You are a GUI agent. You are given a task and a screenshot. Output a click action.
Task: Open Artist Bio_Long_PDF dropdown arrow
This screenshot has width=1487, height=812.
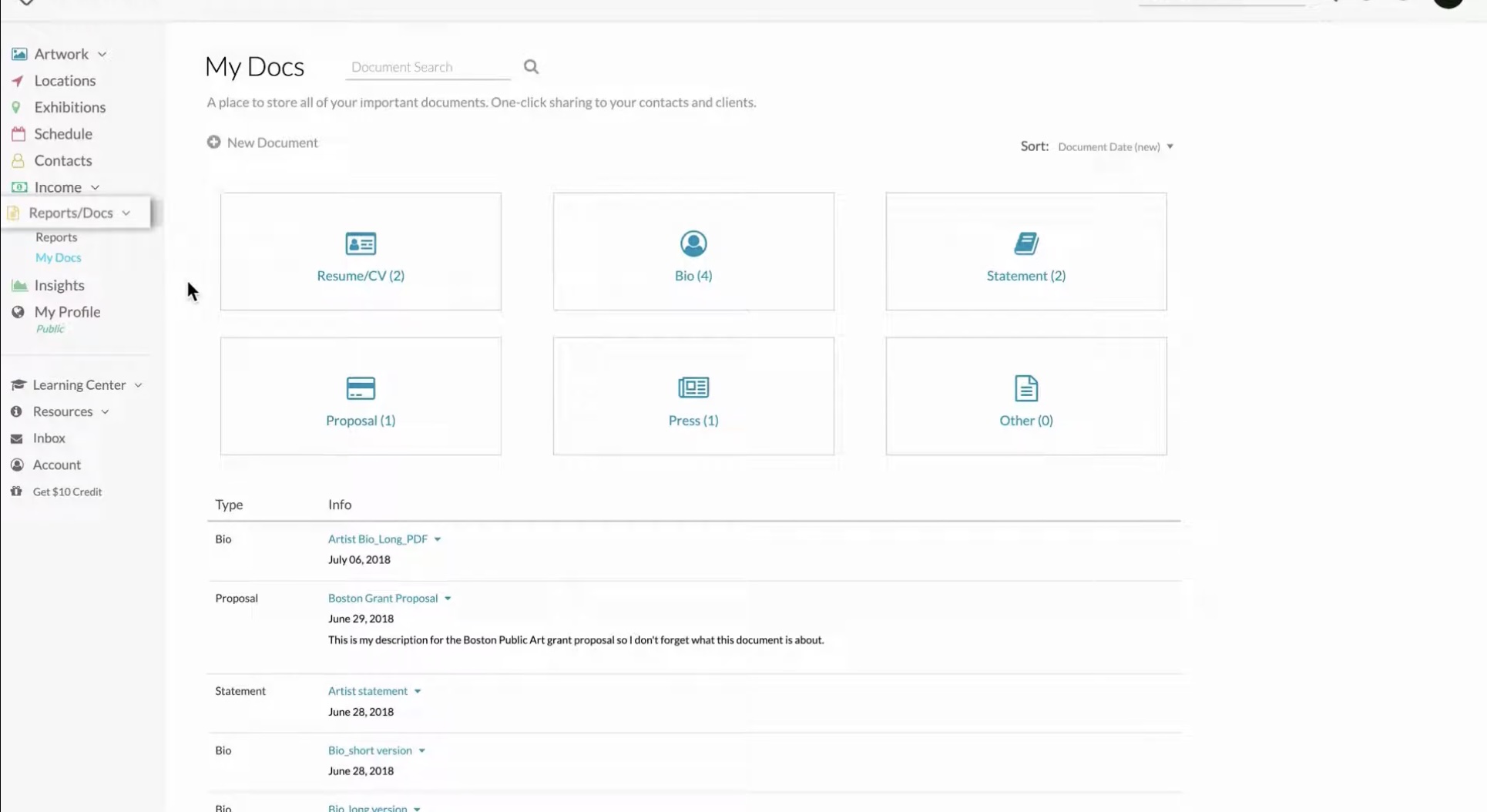coord(438,539)
